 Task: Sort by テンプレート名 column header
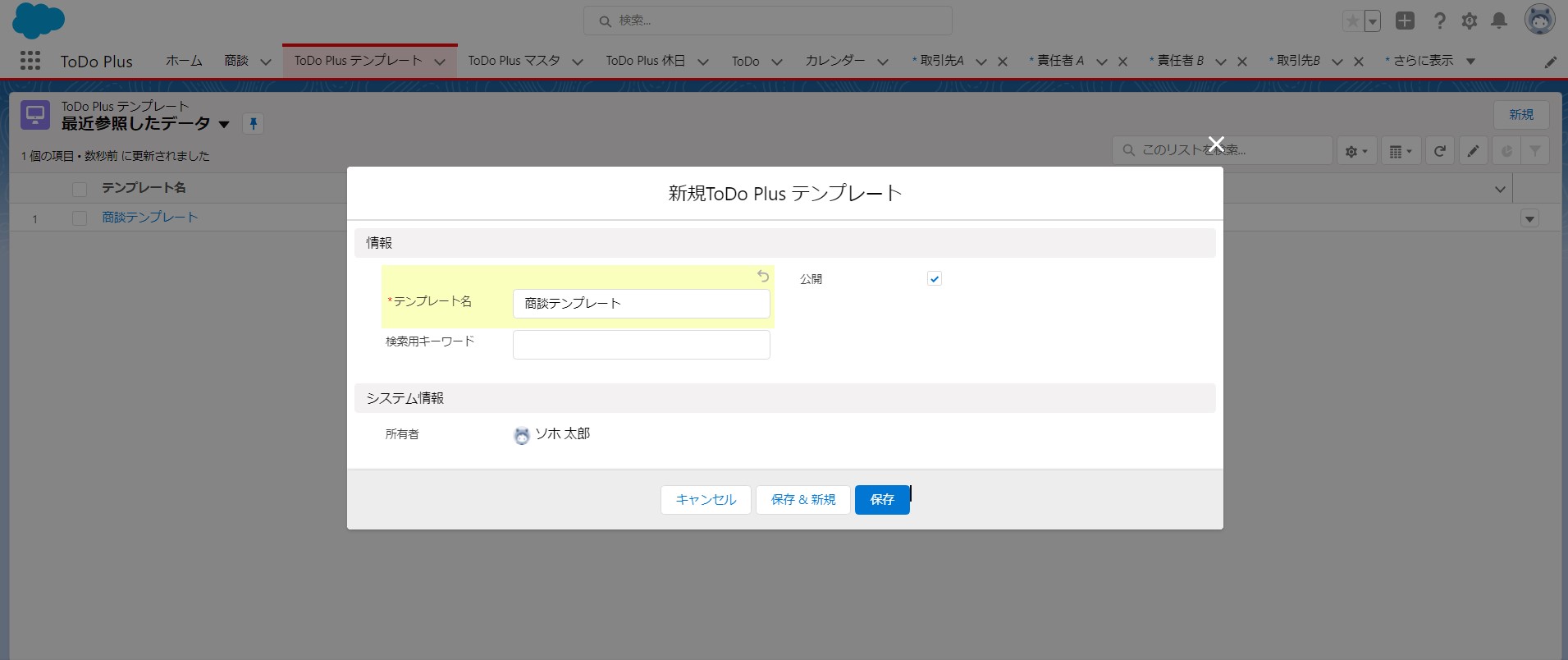(144, 188)
